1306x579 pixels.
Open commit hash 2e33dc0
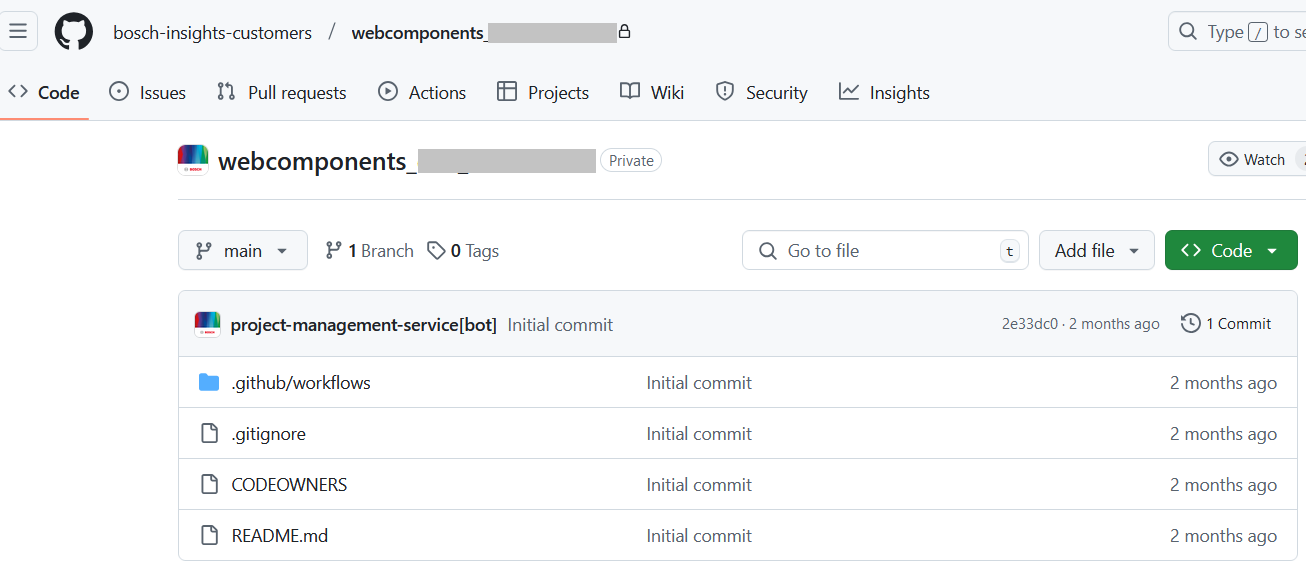(1029, 324)
